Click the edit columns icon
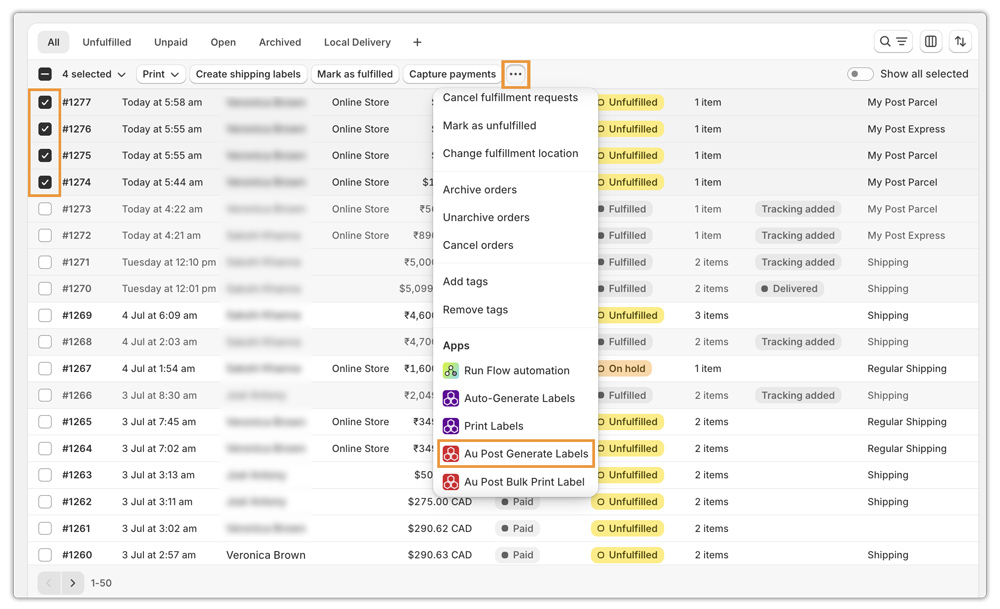The width and height of the screenshot is (1000, 609). coord(931,42)
